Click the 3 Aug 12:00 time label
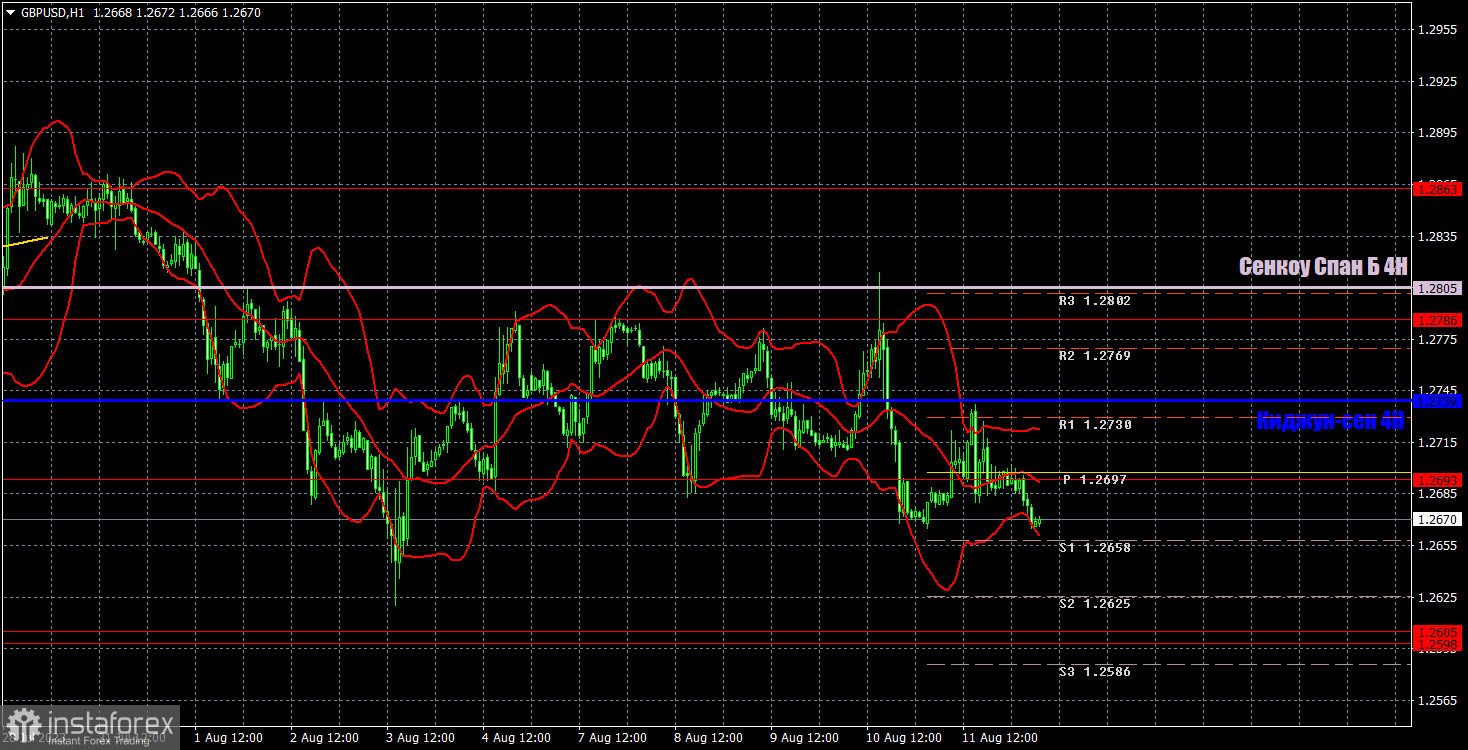 coord(421,738)
